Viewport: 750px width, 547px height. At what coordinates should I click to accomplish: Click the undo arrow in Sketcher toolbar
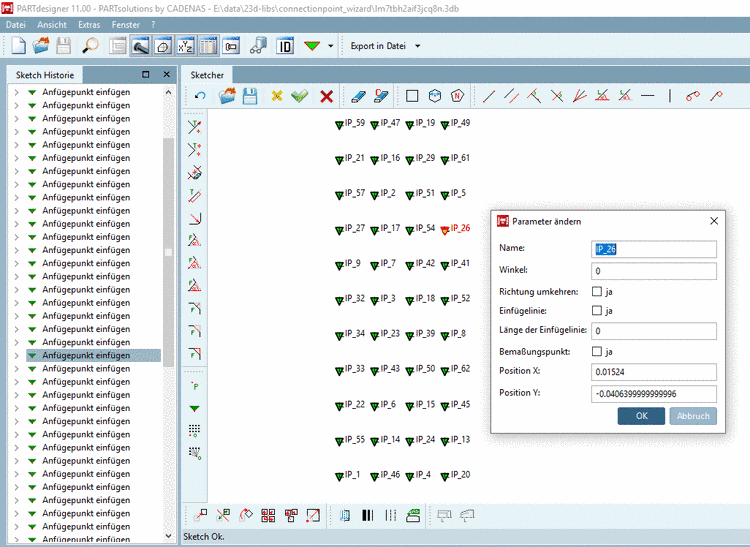pos(200,96)
